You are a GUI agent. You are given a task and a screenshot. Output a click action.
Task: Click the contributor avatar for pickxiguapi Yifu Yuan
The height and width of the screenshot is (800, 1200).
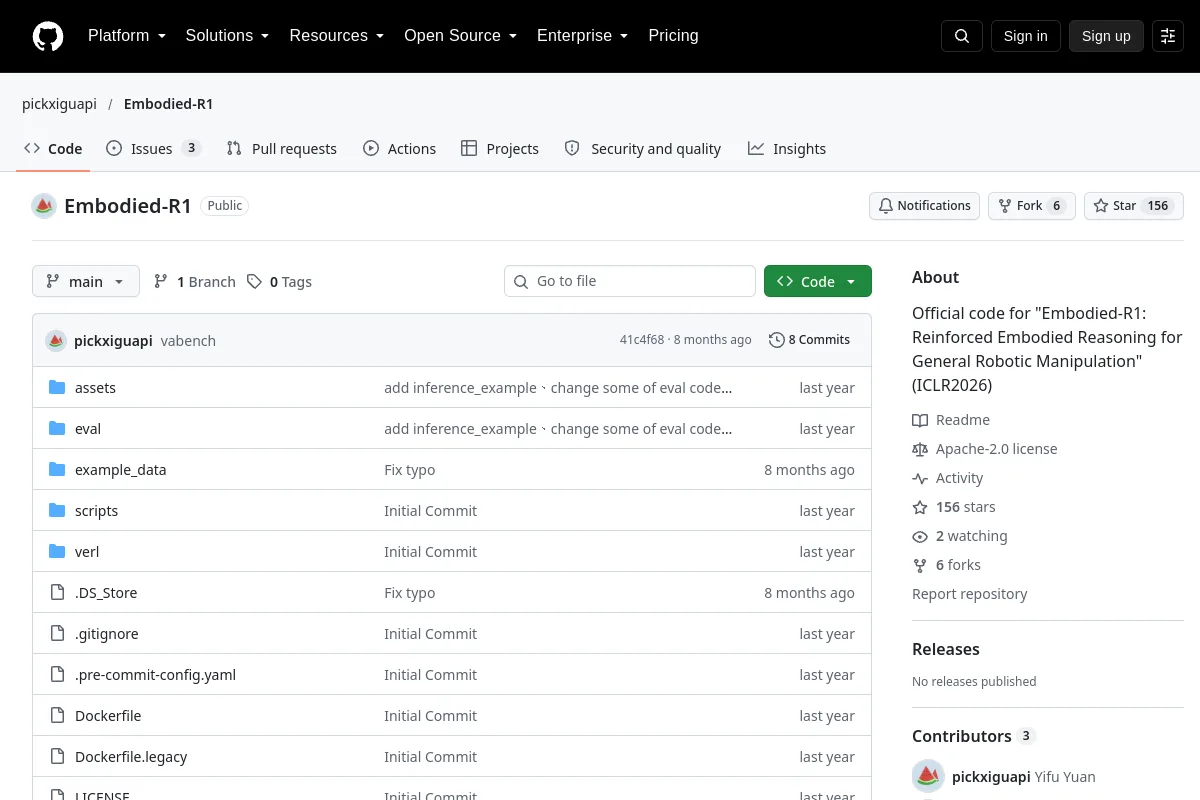pyautogui.click(x=928, y=776)
